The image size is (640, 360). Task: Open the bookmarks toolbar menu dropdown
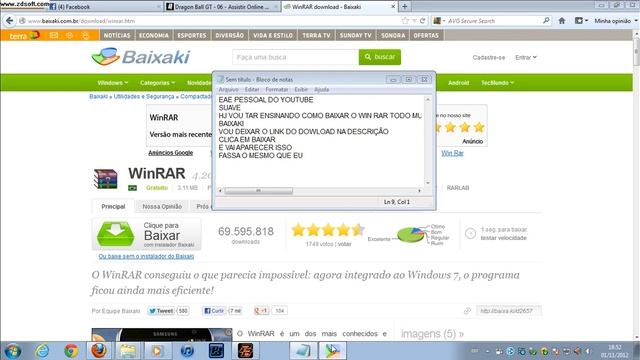(581, 20)
